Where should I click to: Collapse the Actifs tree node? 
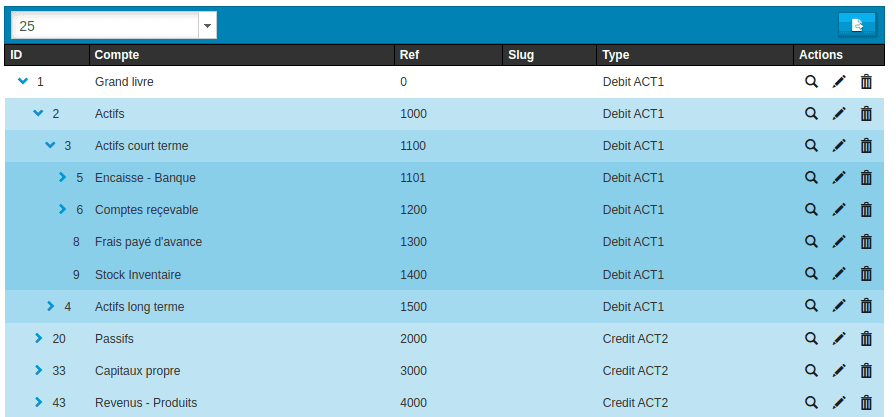[x=38, y=113]
